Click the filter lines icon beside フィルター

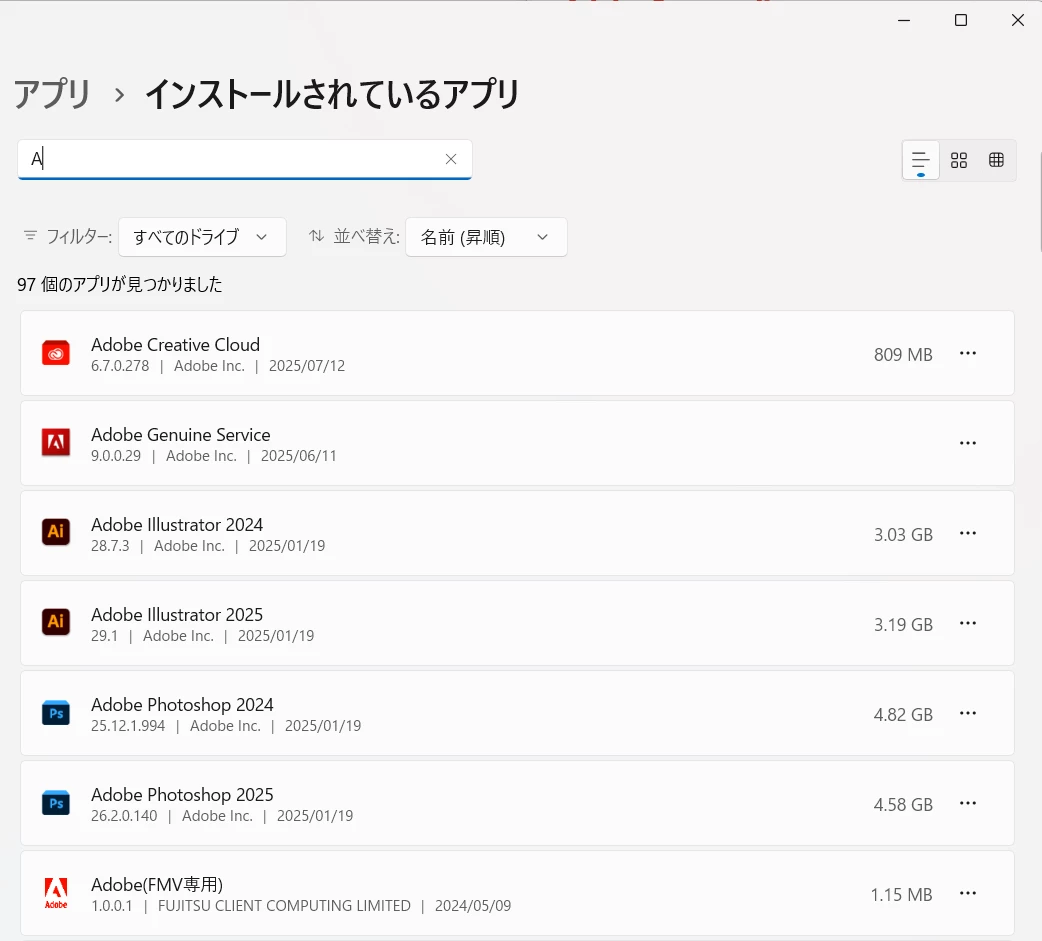tap(30, 235)
